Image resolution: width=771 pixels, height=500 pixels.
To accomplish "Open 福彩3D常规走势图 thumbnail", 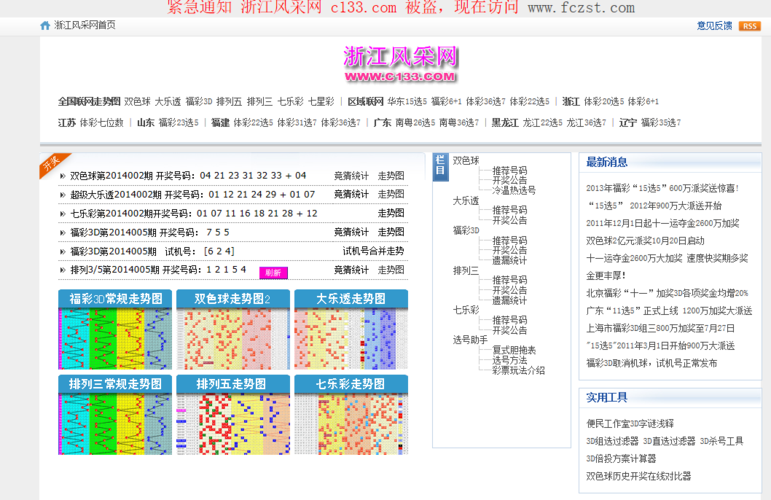I will point(115,329).
